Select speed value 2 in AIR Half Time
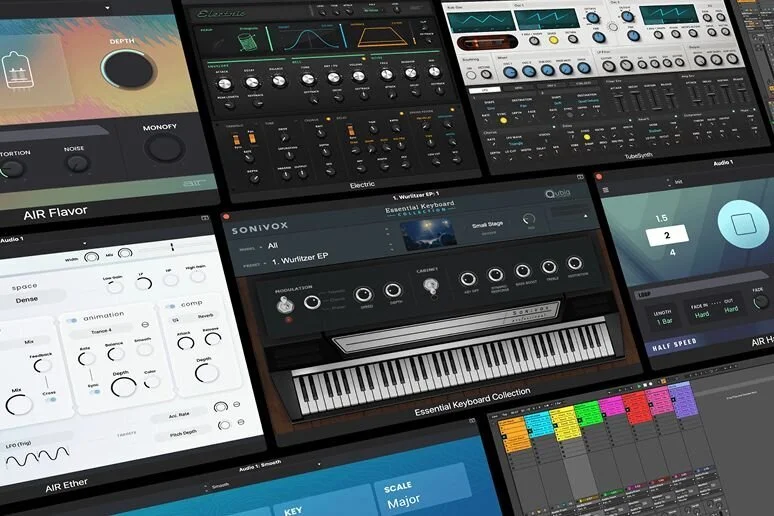Screen dimensions: 774x516 coord(667,235)
